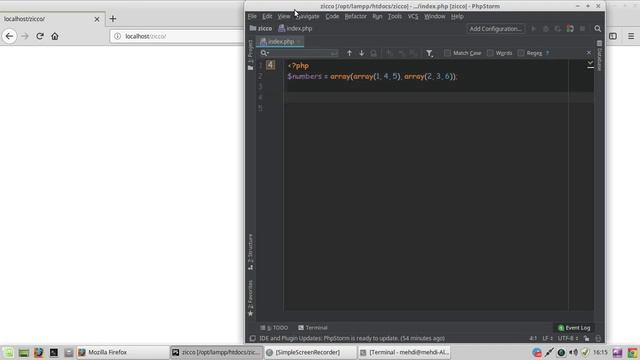Image resolution: width=640 pixels, height=360 pixels.
Task: Go to next occurrence arrow
Action: [x=361, y=53]
